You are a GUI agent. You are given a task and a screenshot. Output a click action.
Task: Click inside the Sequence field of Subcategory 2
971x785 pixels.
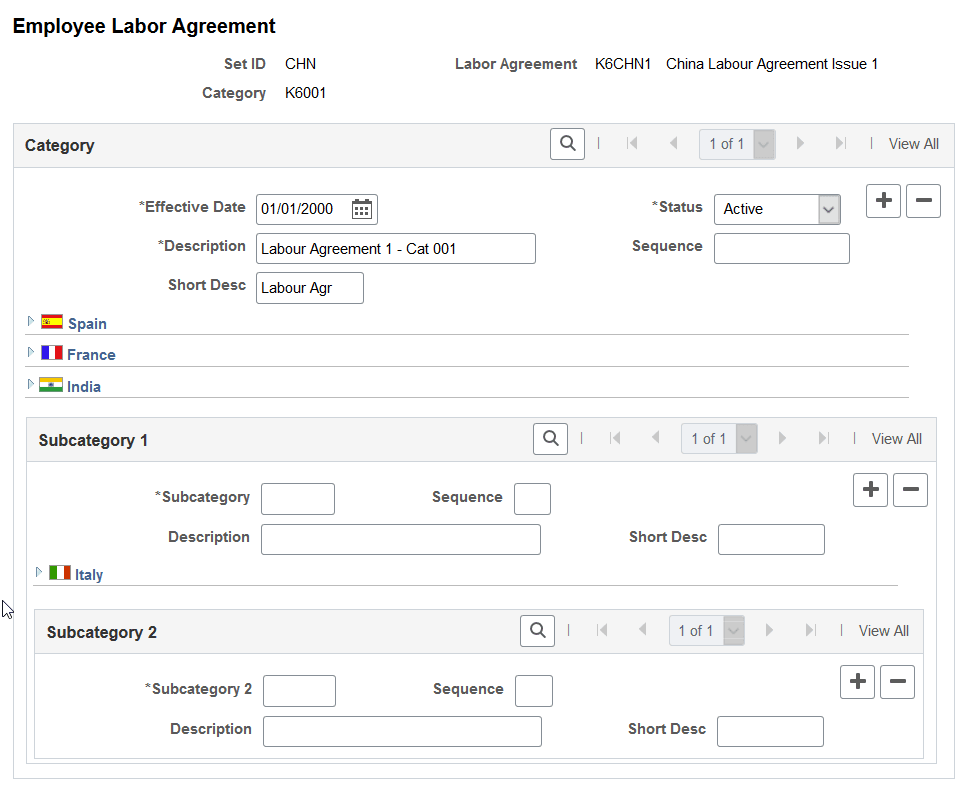(x=533, y=690)
